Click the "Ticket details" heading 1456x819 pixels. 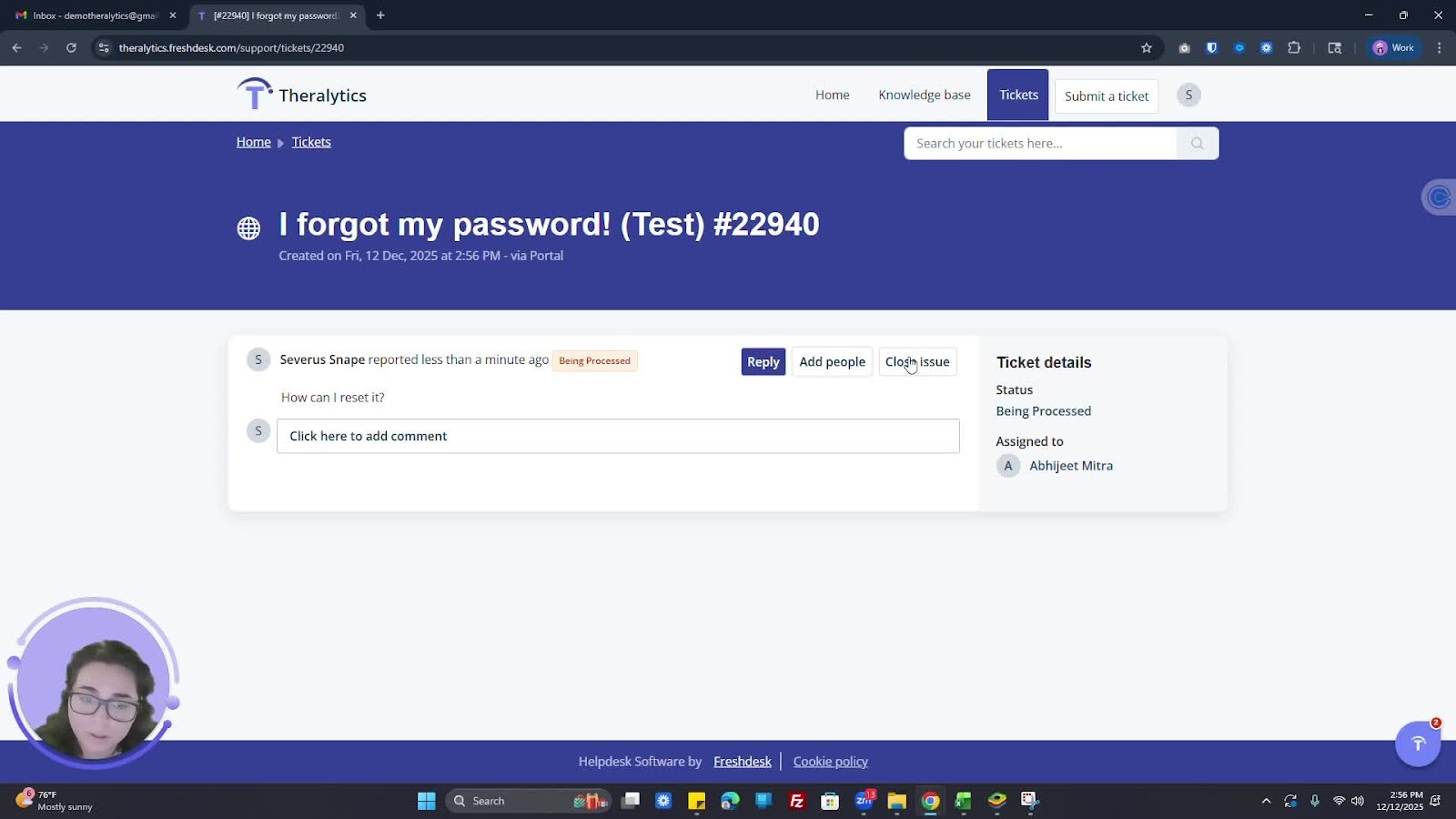pyautogui.click(x=1044, y=362)
